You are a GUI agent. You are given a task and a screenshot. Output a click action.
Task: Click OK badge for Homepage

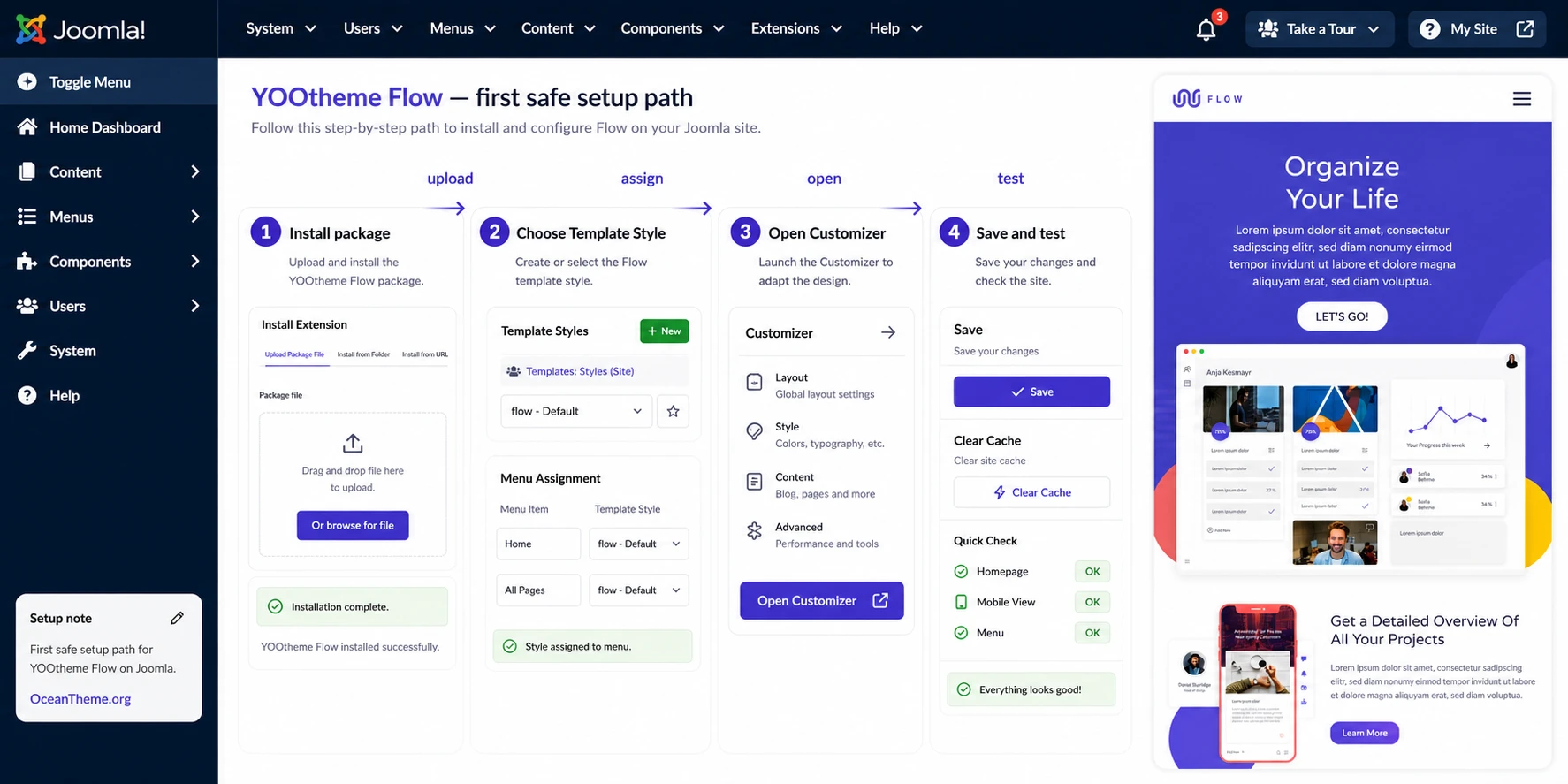(1092, 572)
